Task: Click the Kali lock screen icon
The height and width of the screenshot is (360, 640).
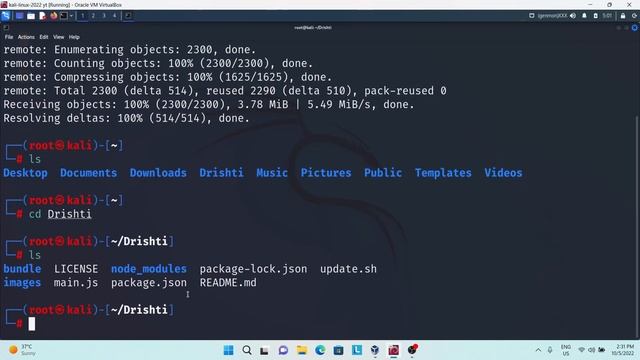Action: click(623, 16)
